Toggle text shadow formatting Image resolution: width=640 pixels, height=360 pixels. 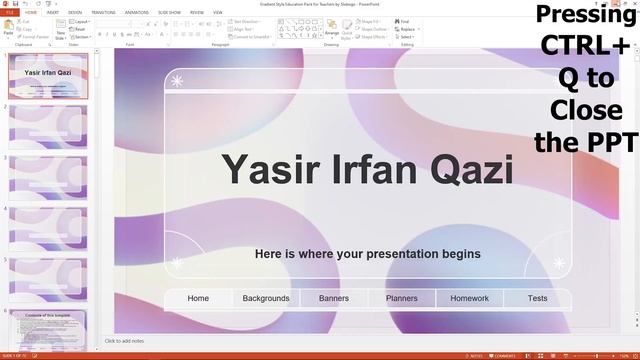(x=122, y=35)
